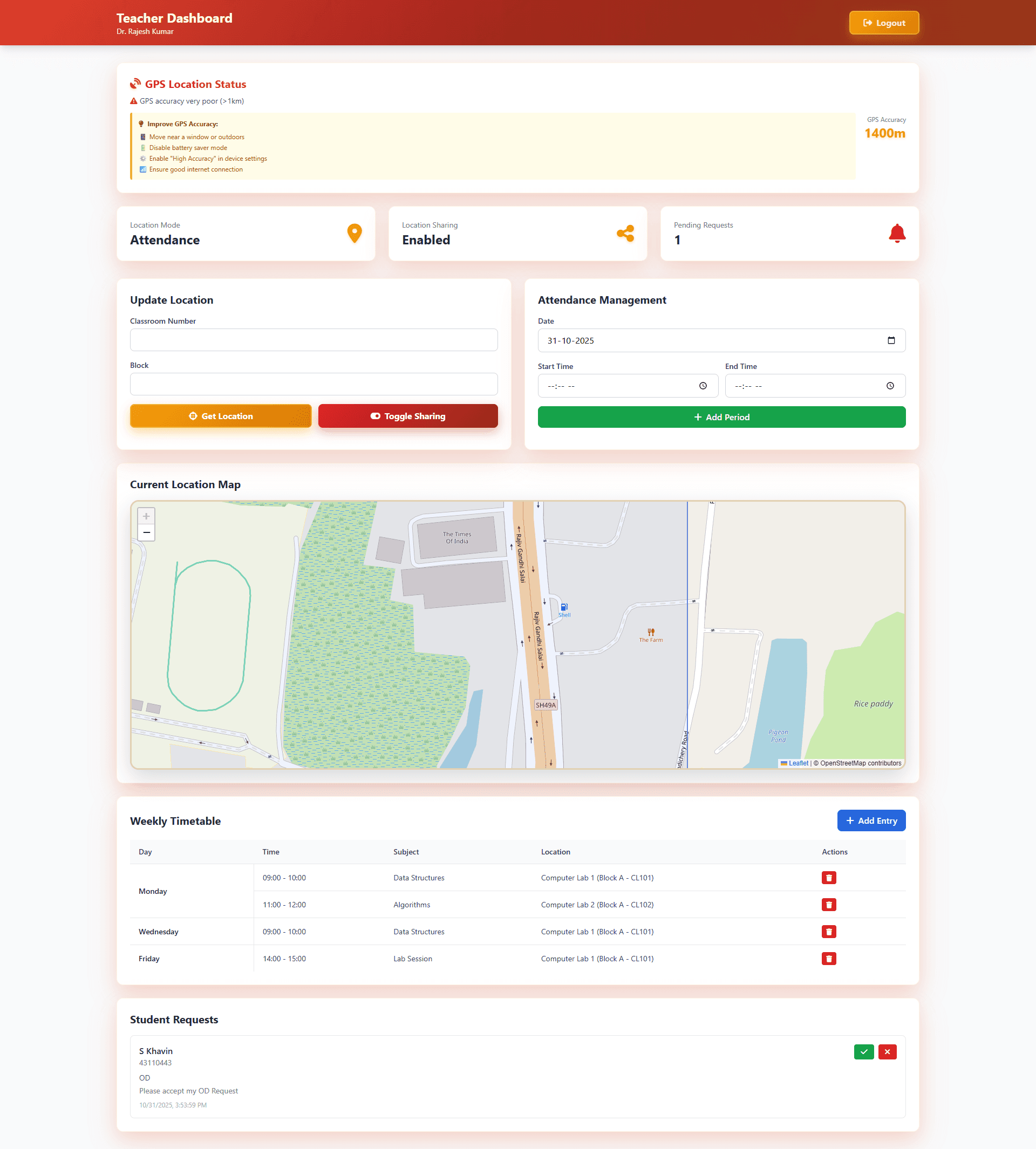Delete Wednesday Data Structures entry
The width and height of the screenshot is (1036, 1149).
point(829,932)
